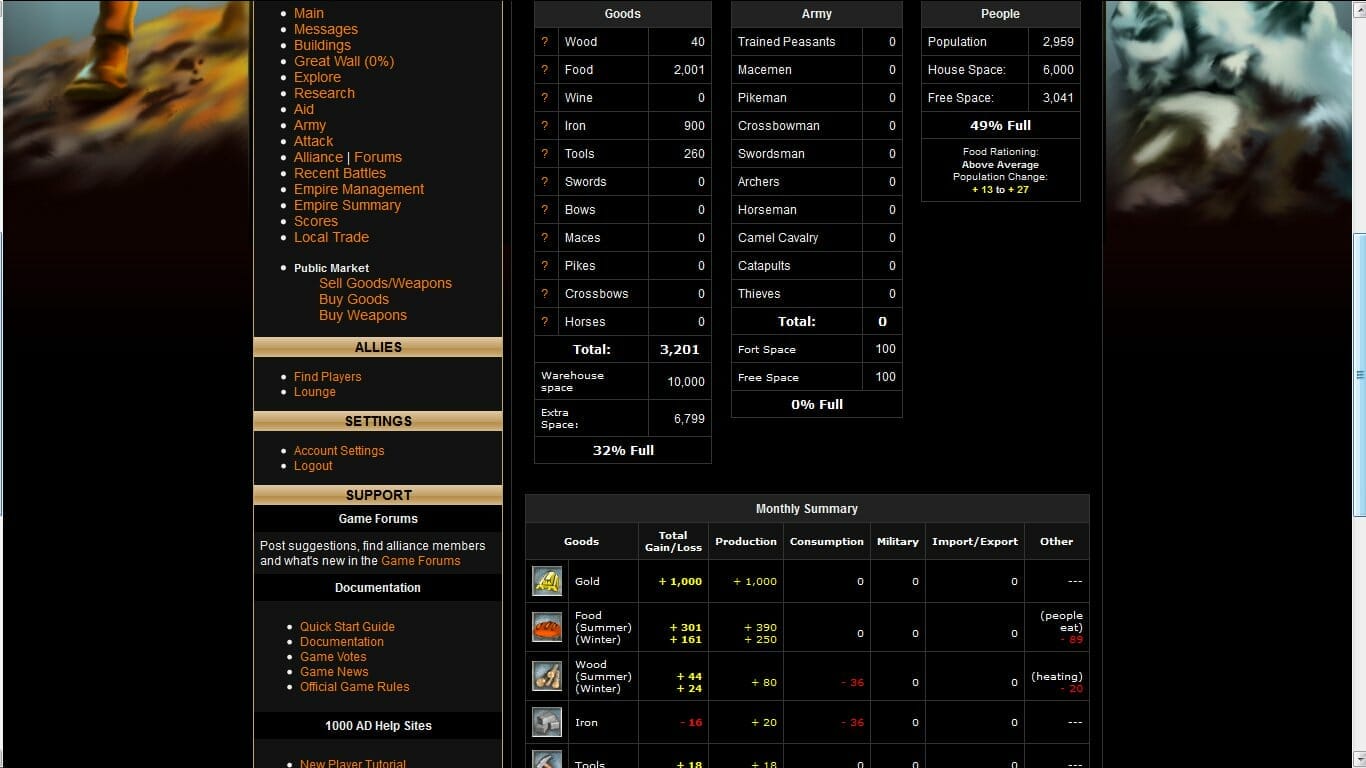This screenshot has width=1366, height=768.
Task: Click the Wood logs icon
Action: pyautogui.click(x=547, y=676)
